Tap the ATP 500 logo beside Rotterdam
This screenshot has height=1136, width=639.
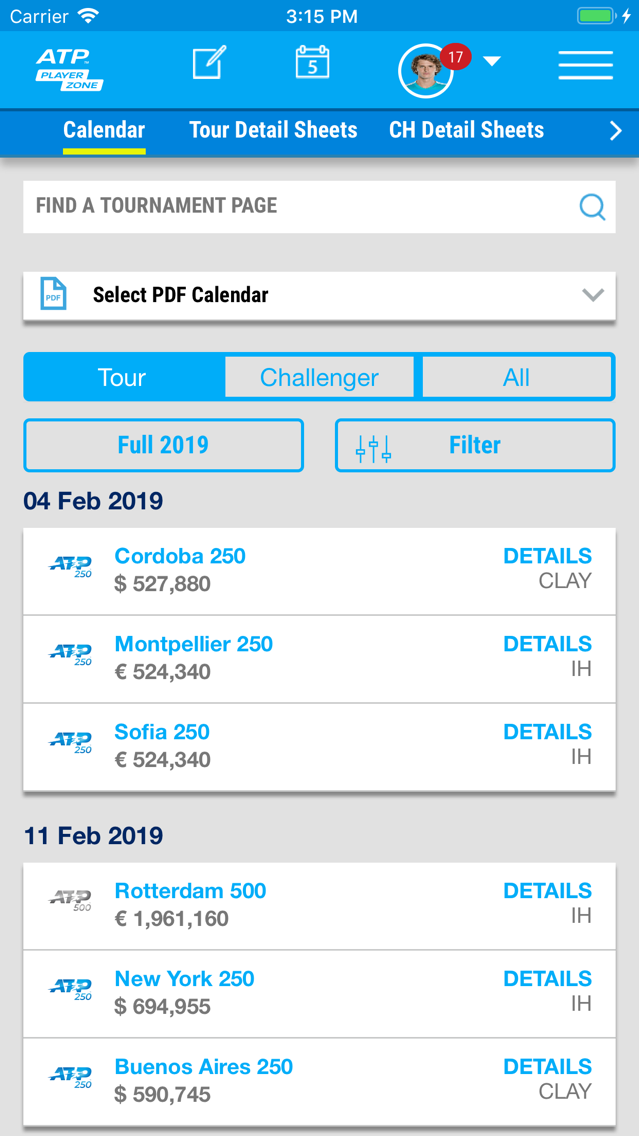tap(70, 901)
